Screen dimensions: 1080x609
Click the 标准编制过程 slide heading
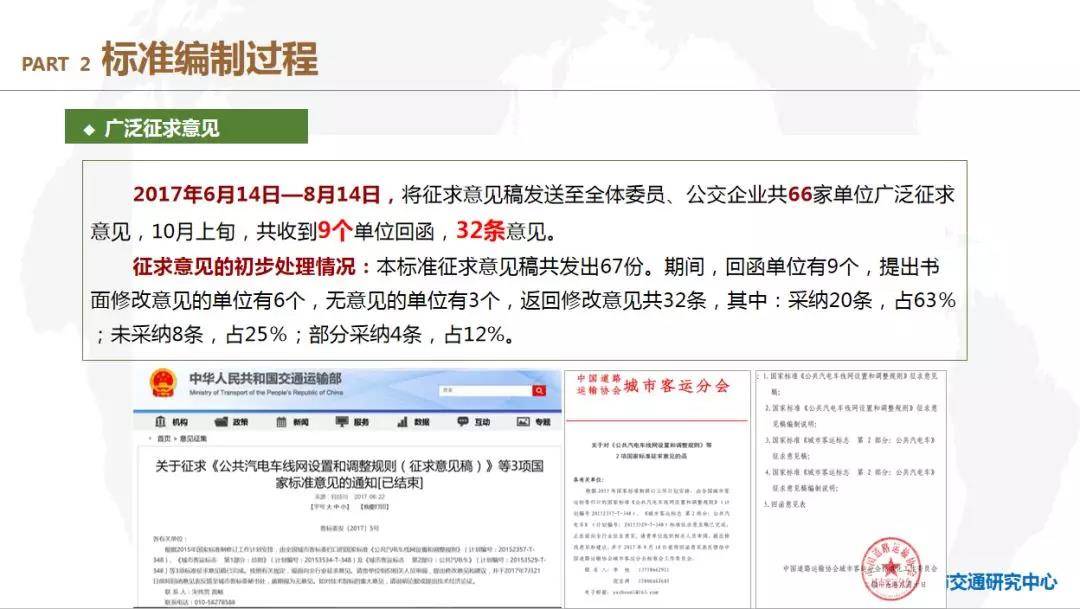(x=209, y=60)
